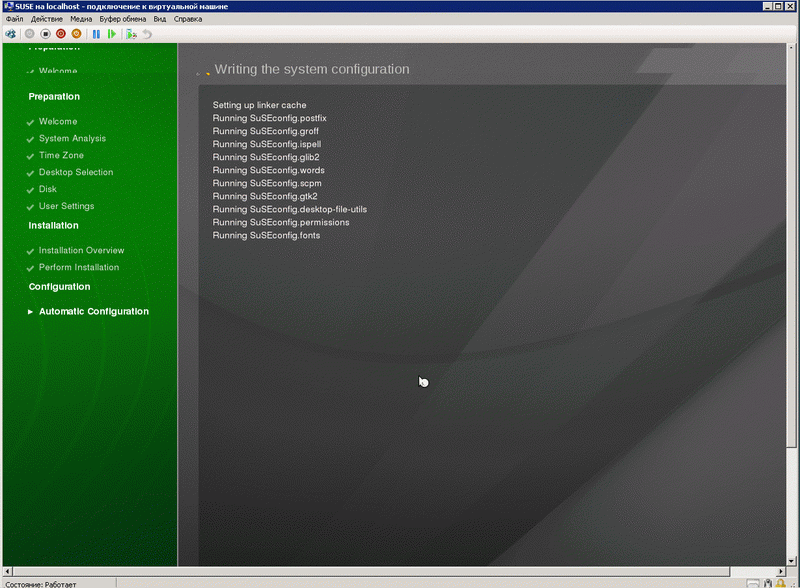This screenshot has width=800, height=588.
Task: Click the System Analysis step
Action: coord(72,138)
